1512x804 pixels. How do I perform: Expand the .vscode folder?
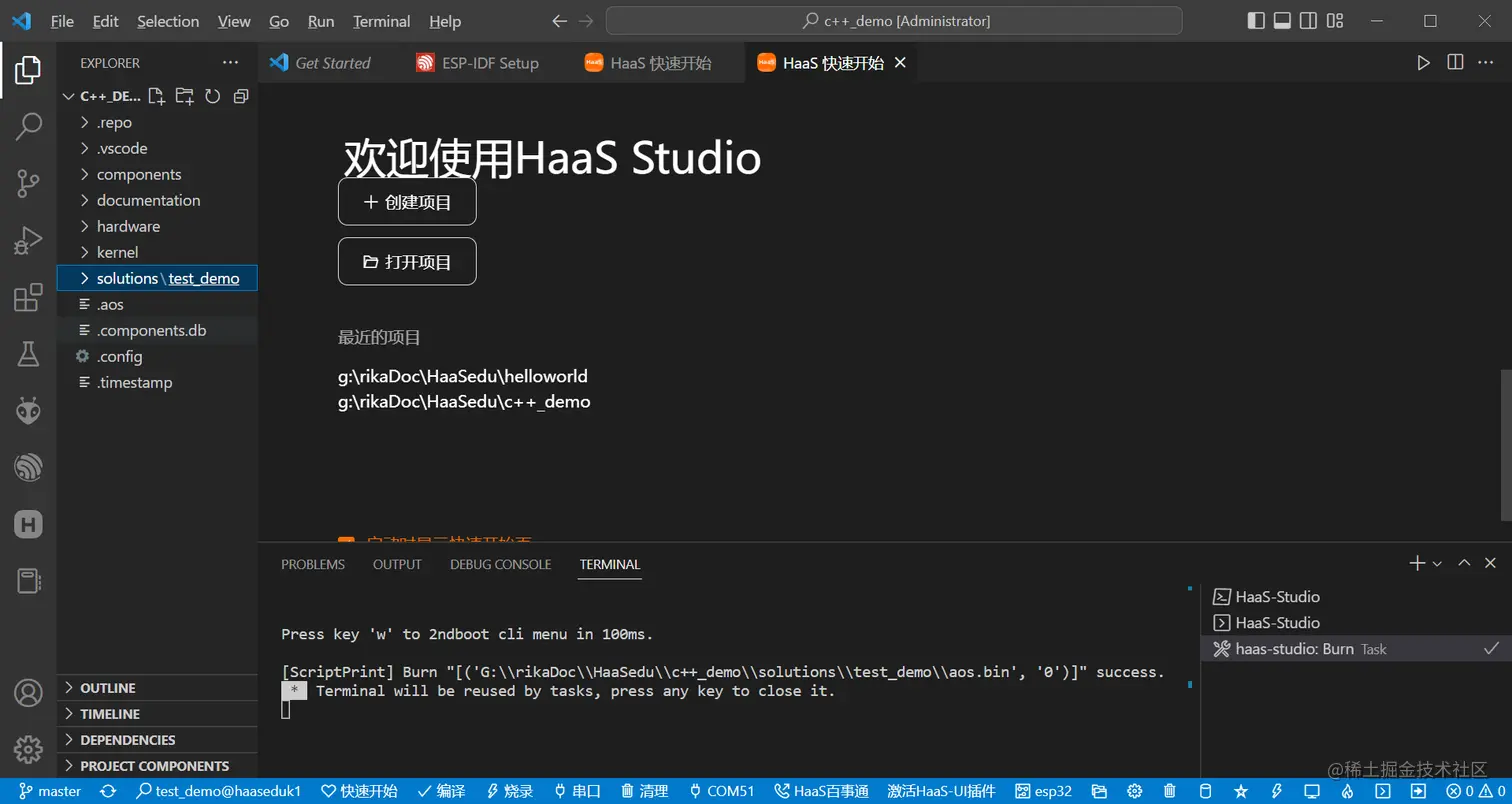click(157, 149)
